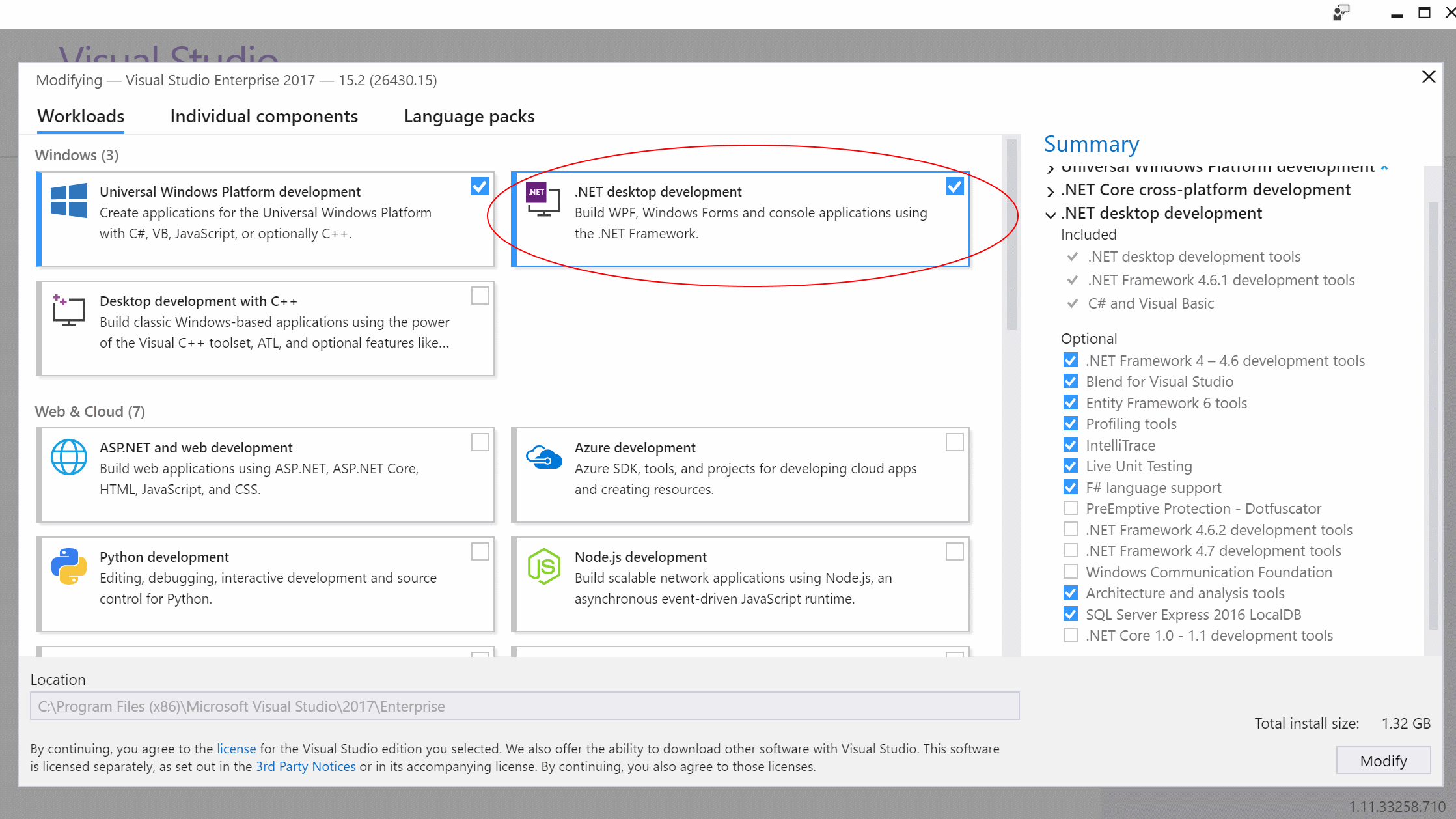Click the Node.js hexagon icon

click(543, 566)
